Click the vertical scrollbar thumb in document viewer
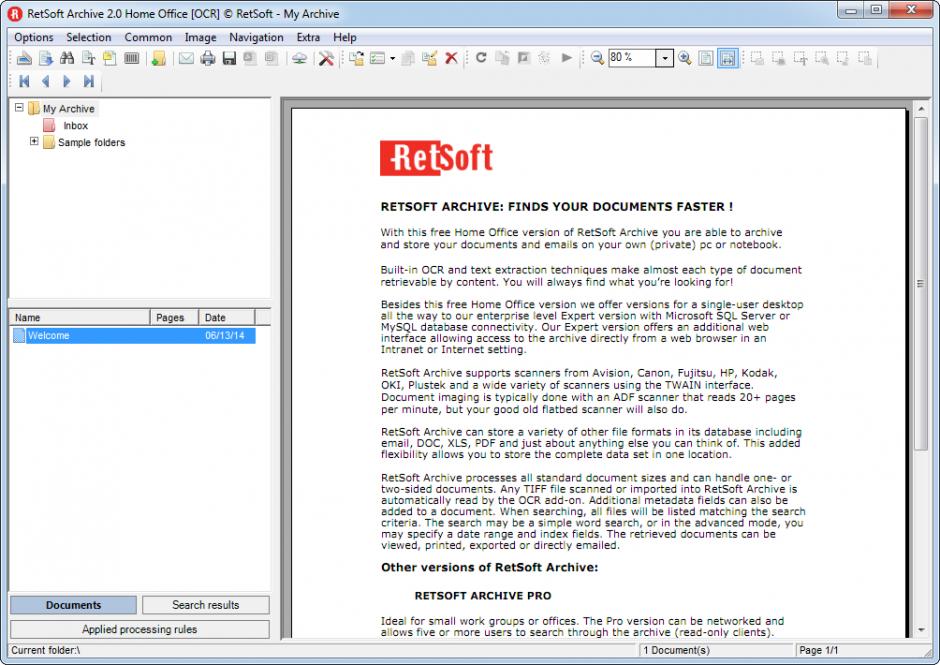Screen dimensions: 940x665 (920, 284)
